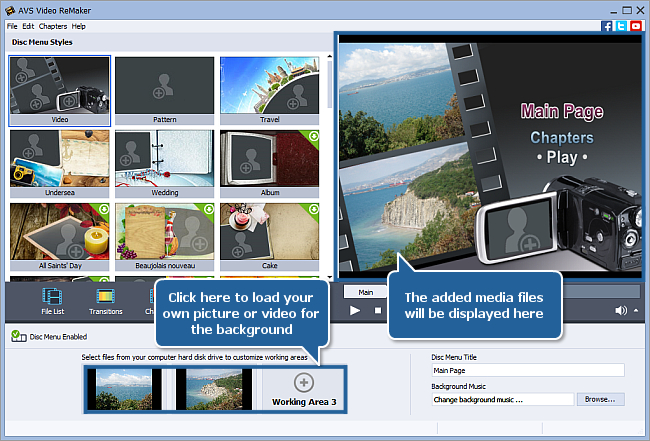
Task: Open the Chapters menu
Action: point(53,26)
